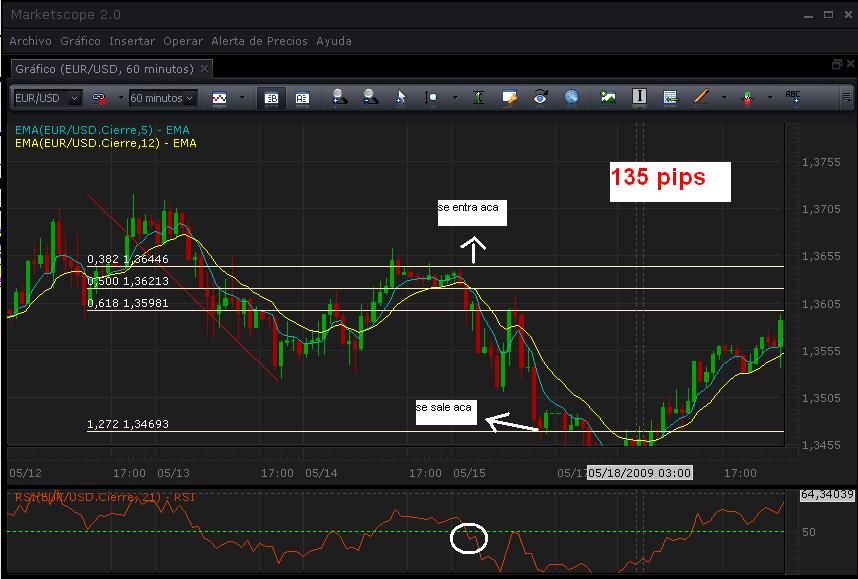Toggle the B price mode button
The image size is (858, 579).
pyautogui.click(x=270, y=98)
